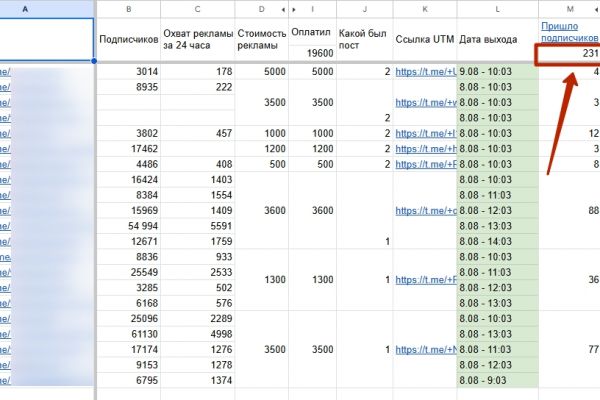The width and height of the screenshot is (600, 400).
Task: Select the total cell "19600"
Action: pyautogui.click(x=312, y=53)
